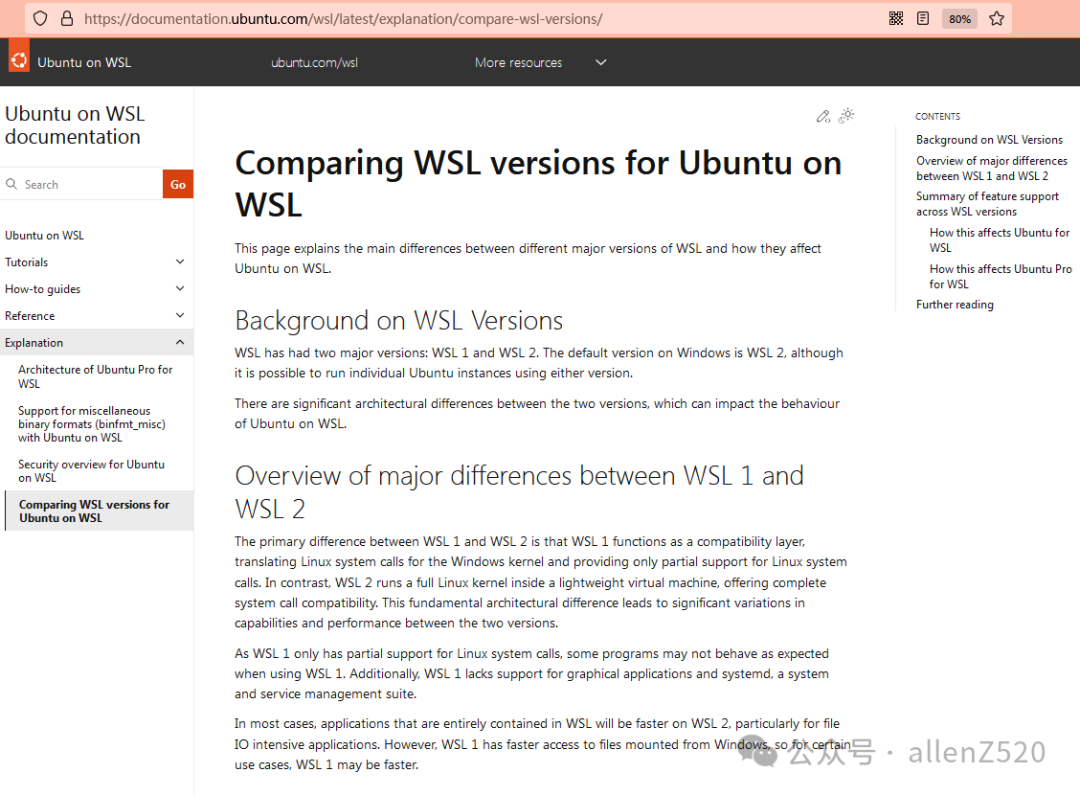Open the ubuntu.com/wsl header link

pos(314,62)
